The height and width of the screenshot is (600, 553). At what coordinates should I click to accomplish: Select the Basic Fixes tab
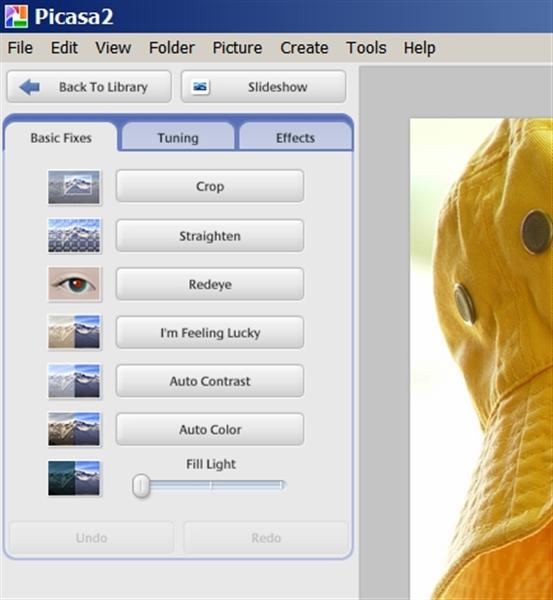[61, 137]
